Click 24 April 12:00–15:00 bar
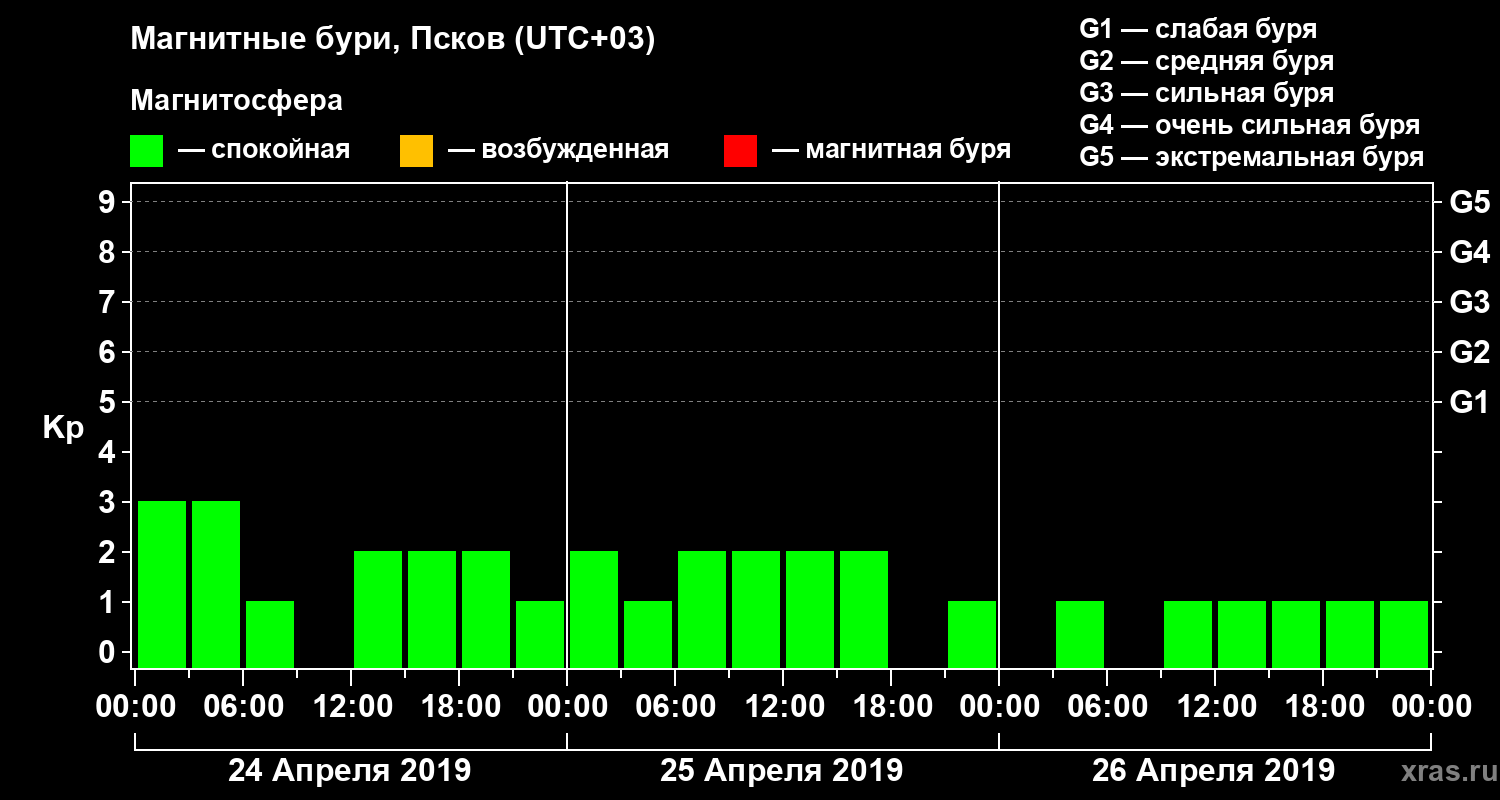The image size is (1500, 800). tap(378, 609)
